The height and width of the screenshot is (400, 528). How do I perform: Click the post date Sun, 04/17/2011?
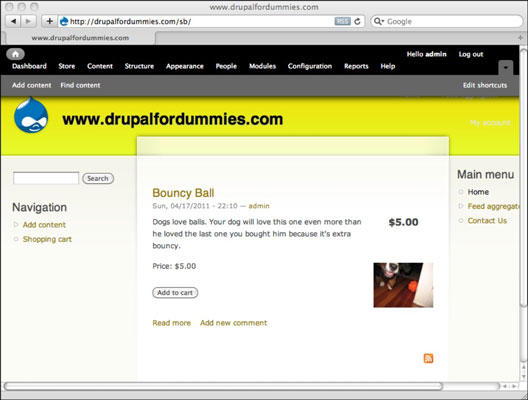[181, 206]
